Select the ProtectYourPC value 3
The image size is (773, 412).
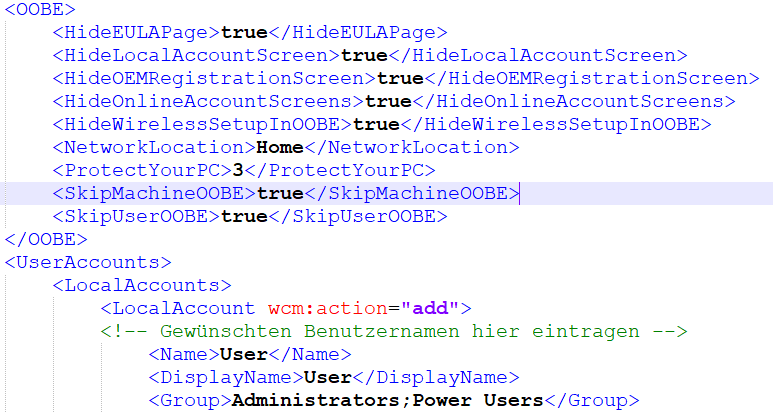pos(239,171)
